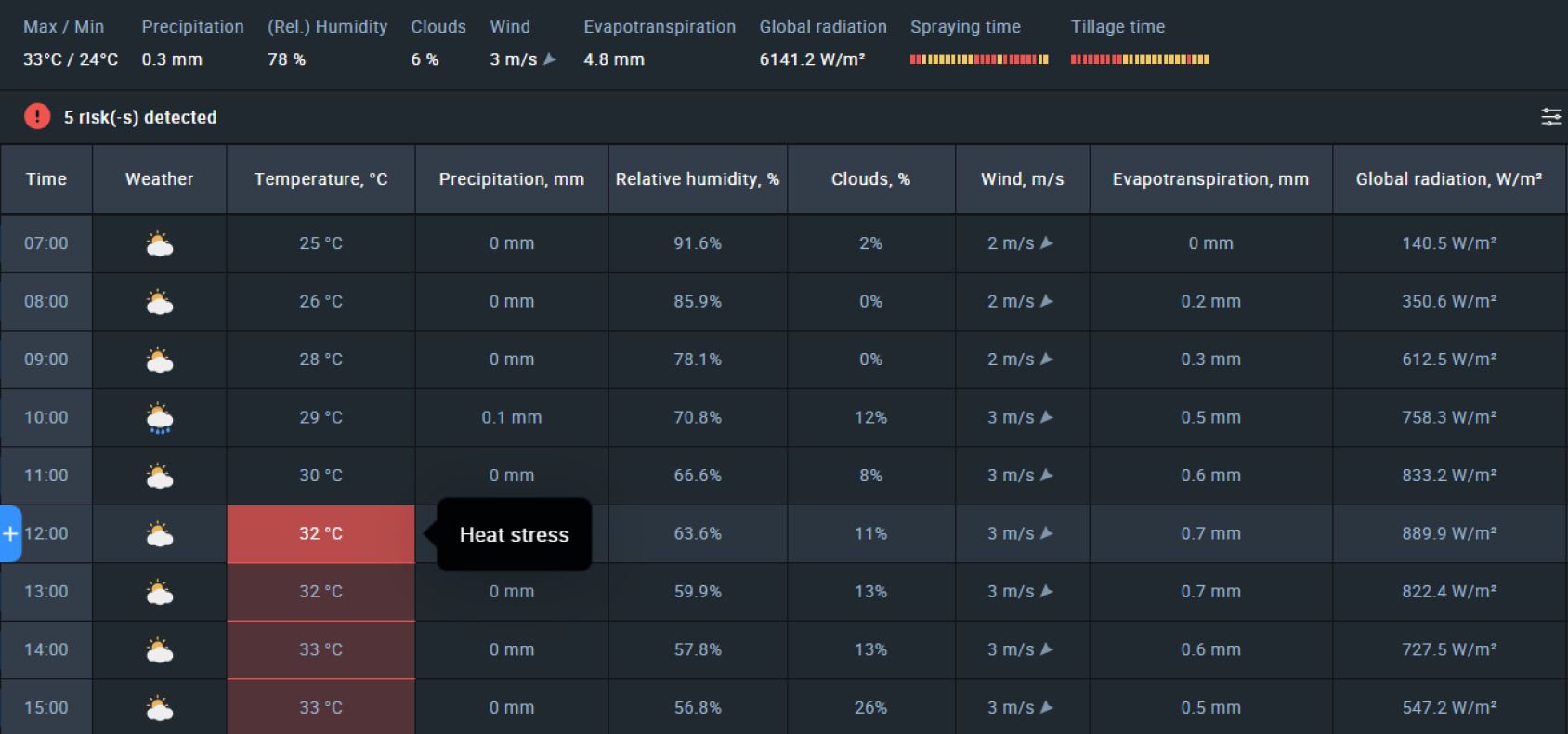This screenshot has width=1568, height=734.
Task: Select the partly cloudy icon at 15:00
Action: click(160, 709)
